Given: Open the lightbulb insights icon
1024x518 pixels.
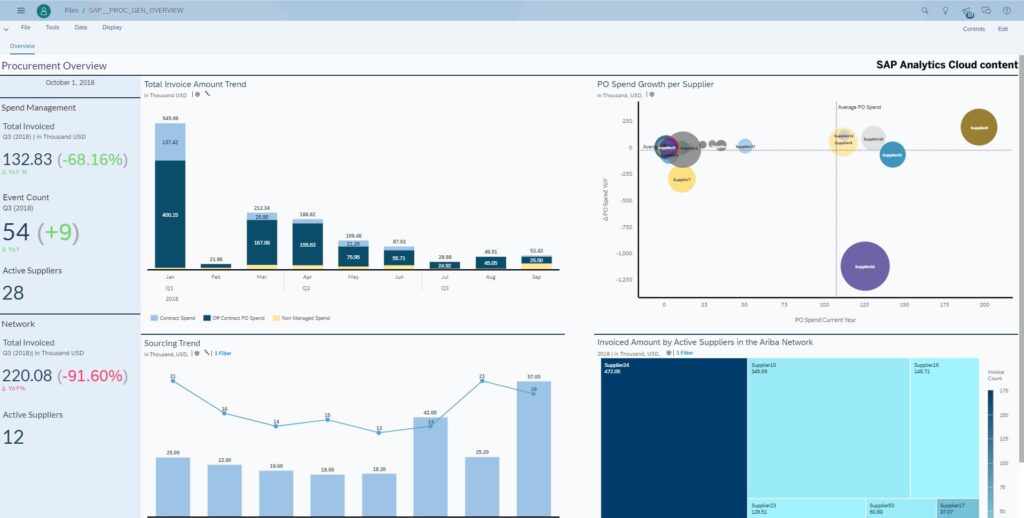Looking at the screenshot, I should [945, 10].
